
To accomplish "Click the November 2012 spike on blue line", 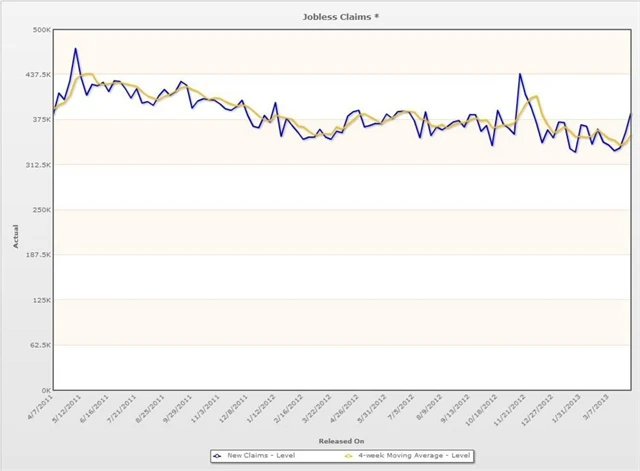I will [x=520, y=74].
